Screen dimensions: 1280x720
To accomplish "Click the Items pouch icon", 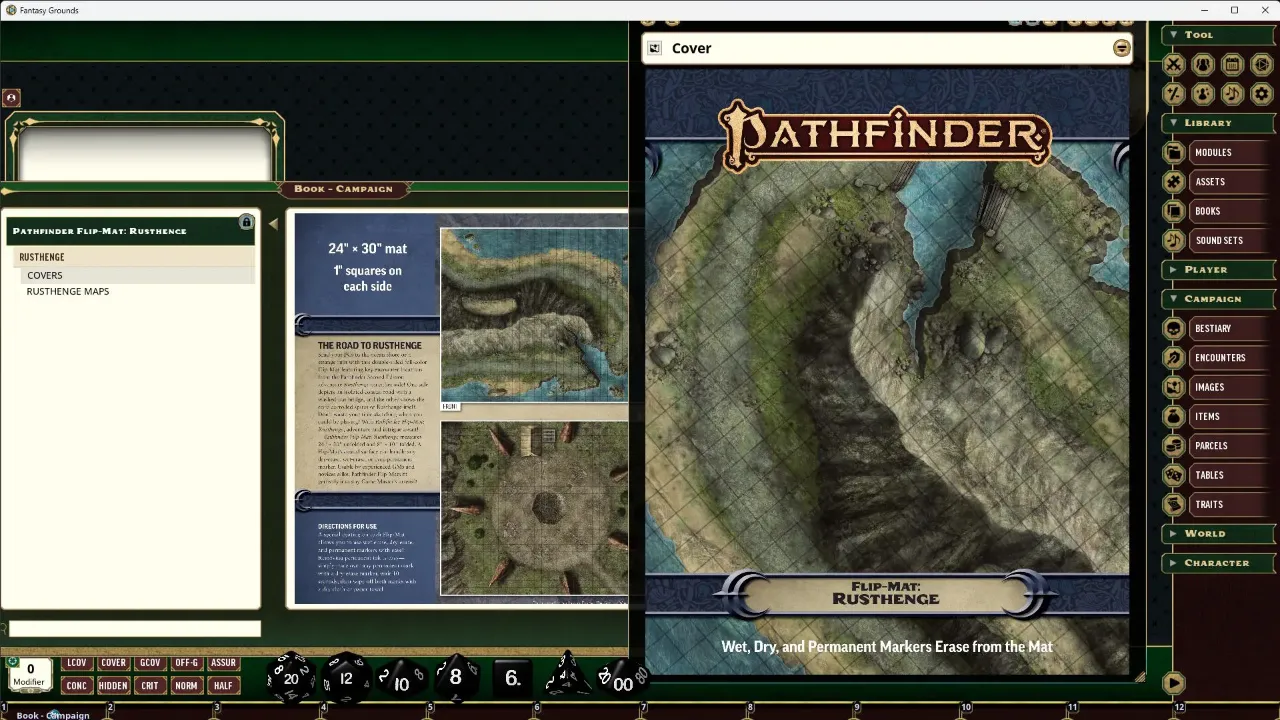I will coord(1174,417).
